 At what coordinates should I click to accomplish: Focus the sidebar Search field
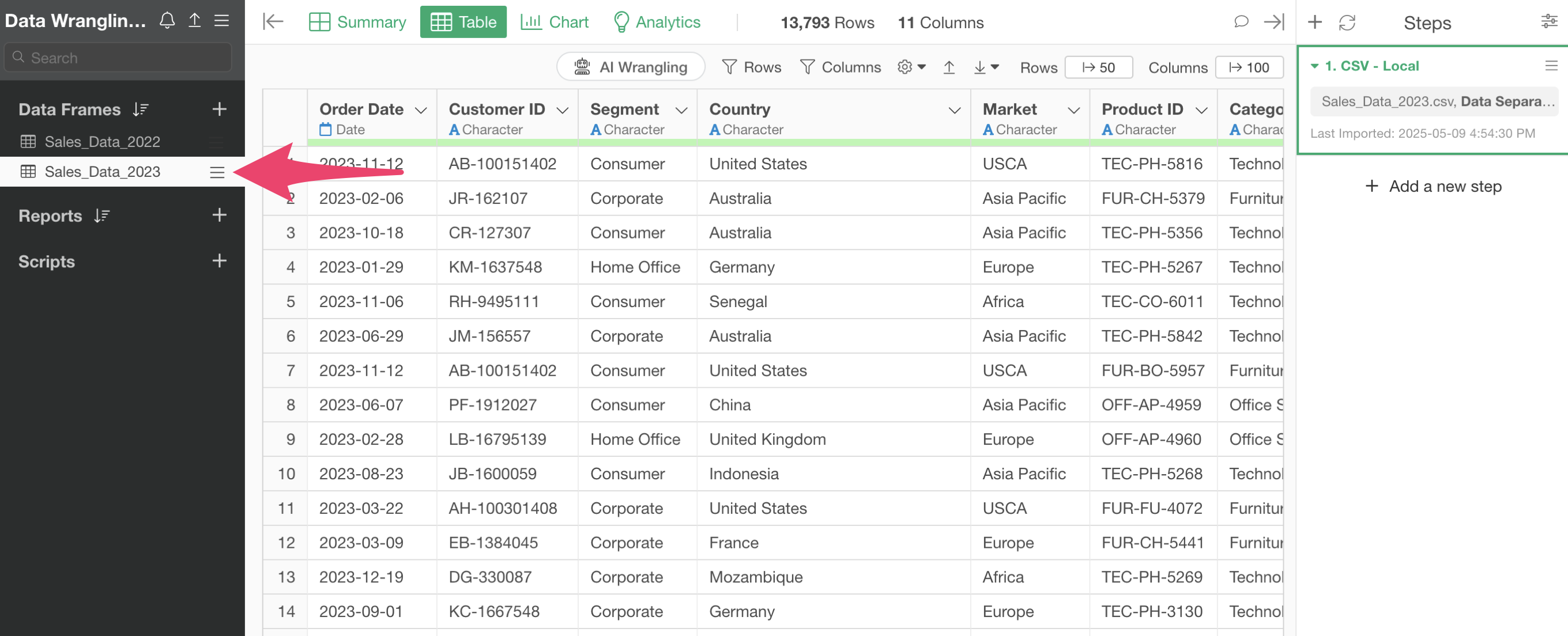118,58
